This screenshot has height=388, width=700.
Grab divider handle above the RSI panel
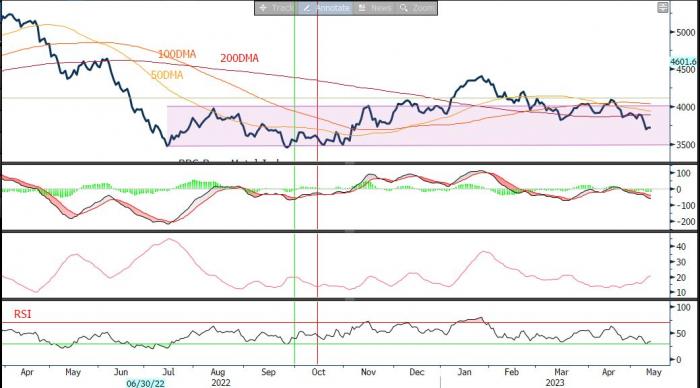tap(350, 299)
